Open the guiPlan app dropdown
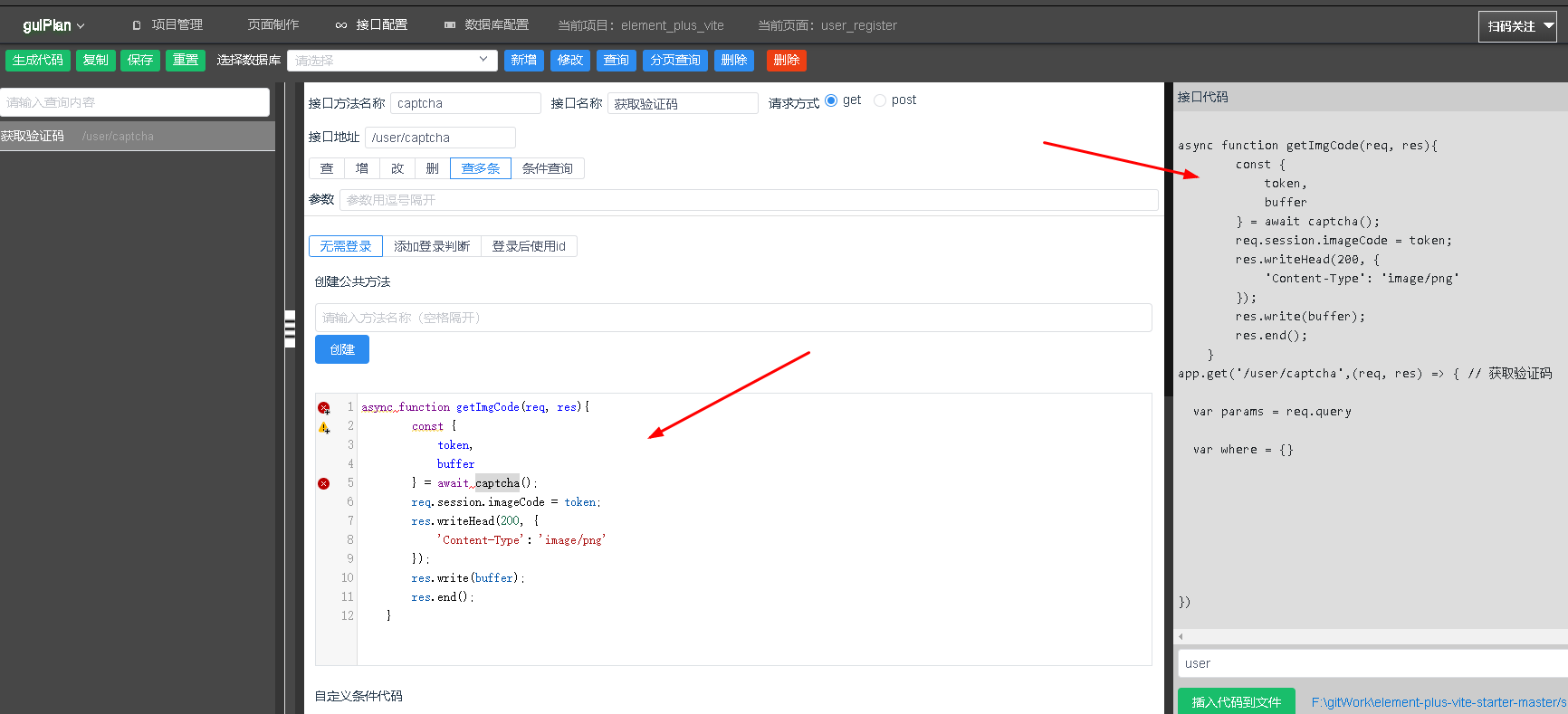This screenshot has width=1568, height=714. [x=53, y=25]
